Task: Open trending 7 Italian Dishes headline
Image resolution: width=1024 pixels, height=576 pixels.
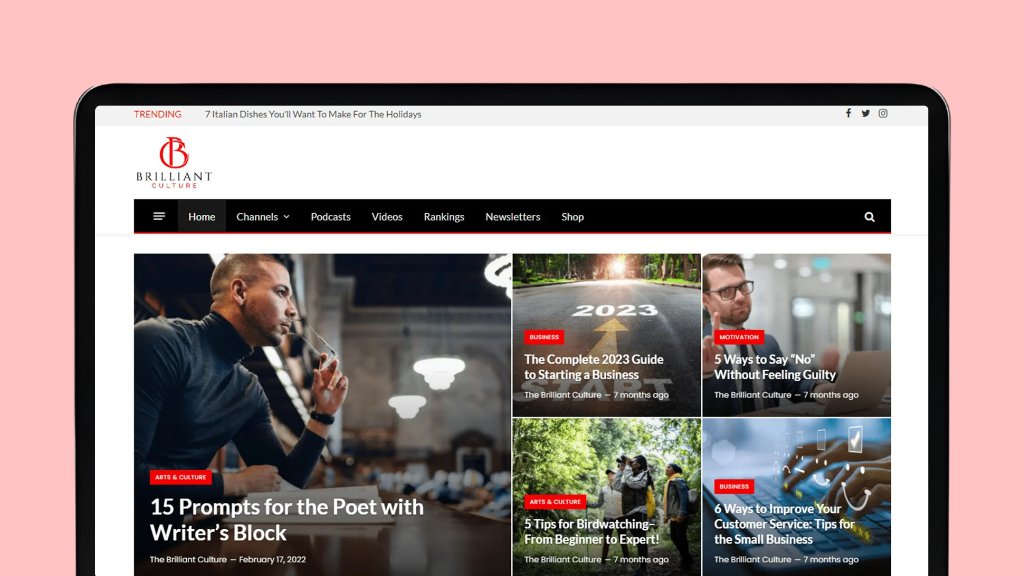Action: tap(313, 114)
